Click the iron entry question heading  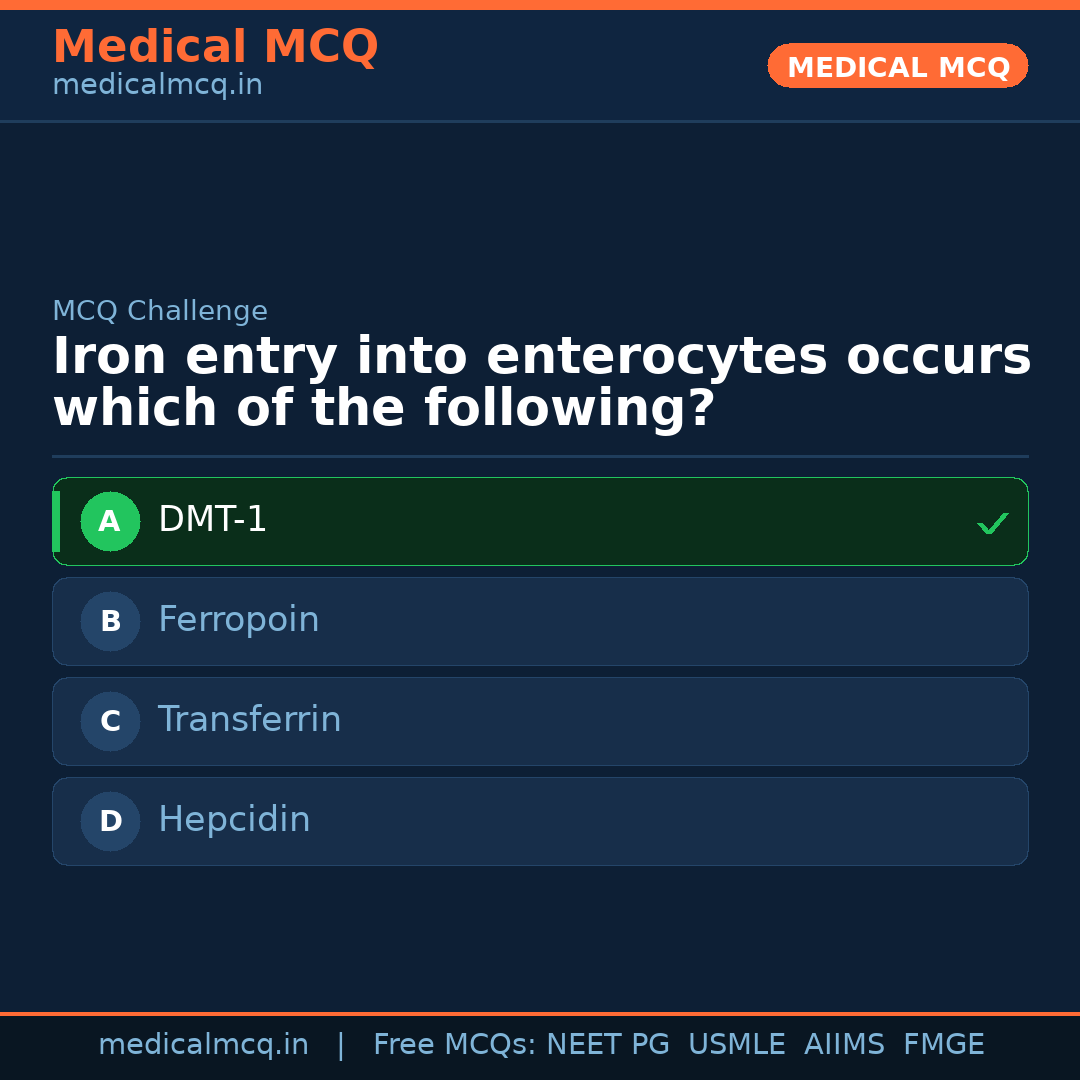(x=541, y=383)
